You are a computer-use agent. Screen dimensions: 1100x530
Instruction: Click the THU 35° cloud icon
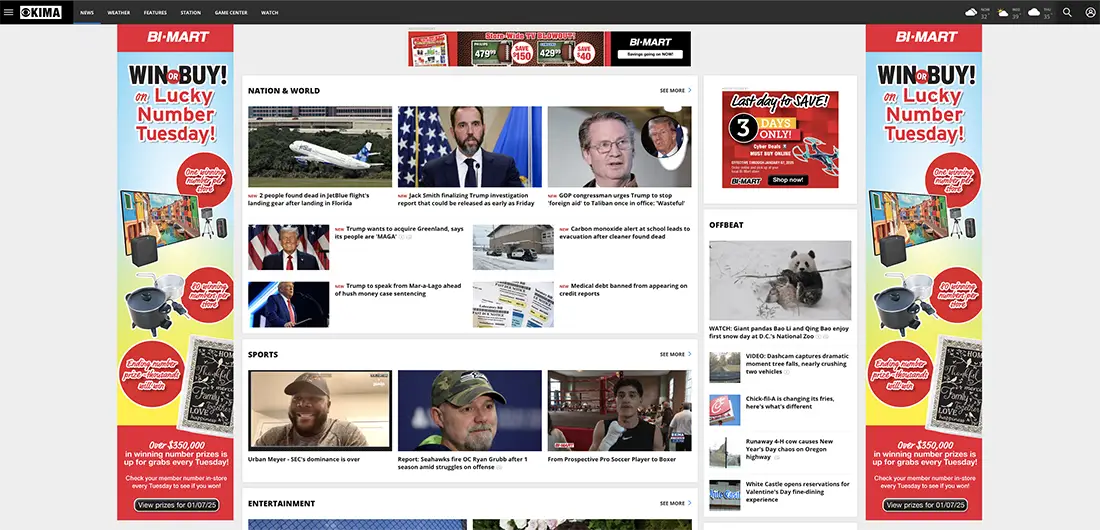[1034, 12]
